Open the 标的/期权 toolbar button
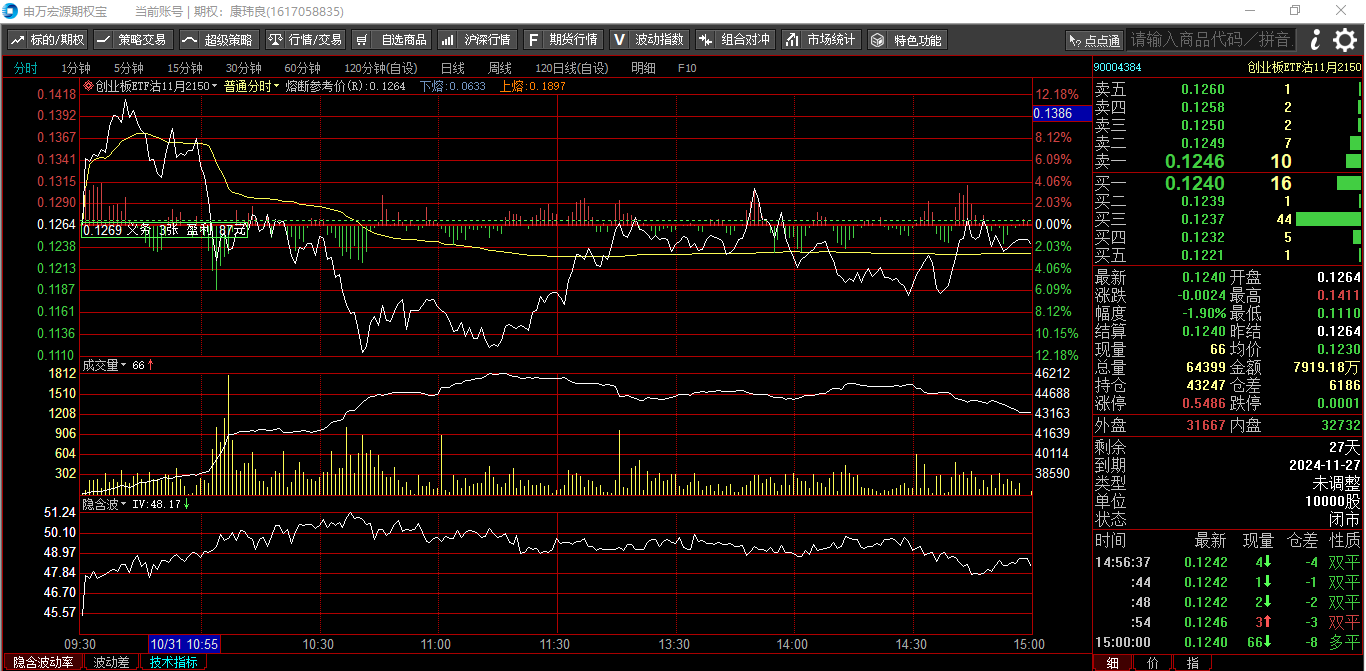Image resolution: width=1366 pixels, height=671 pixels. click(48, 40)
